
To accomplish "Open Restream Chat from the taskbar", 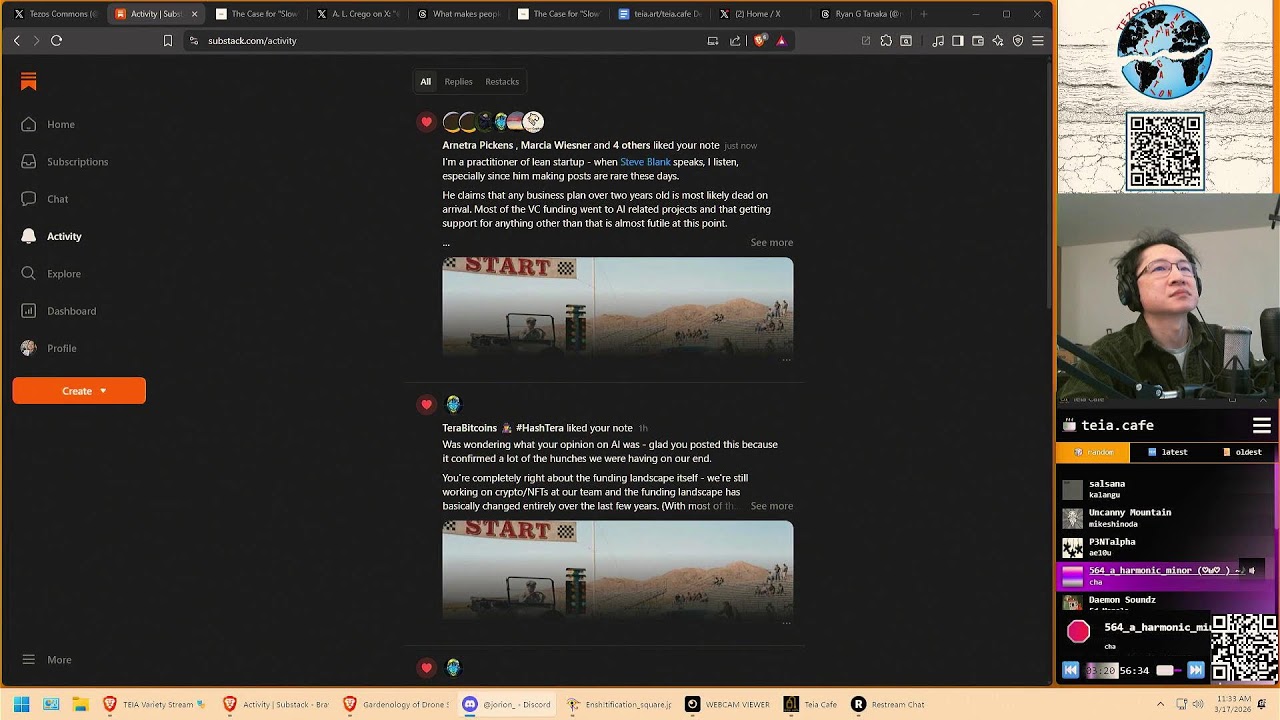I will 888,704.
